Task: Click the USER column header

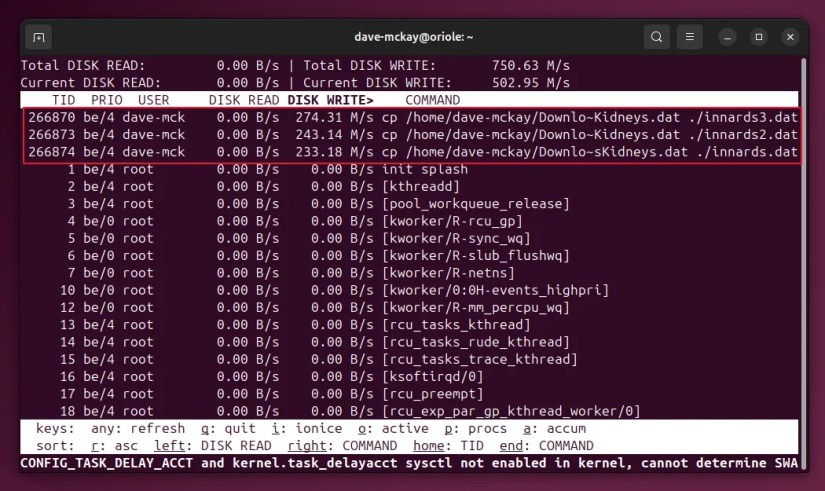Action: pyautogui.click(x=154, y=100)
